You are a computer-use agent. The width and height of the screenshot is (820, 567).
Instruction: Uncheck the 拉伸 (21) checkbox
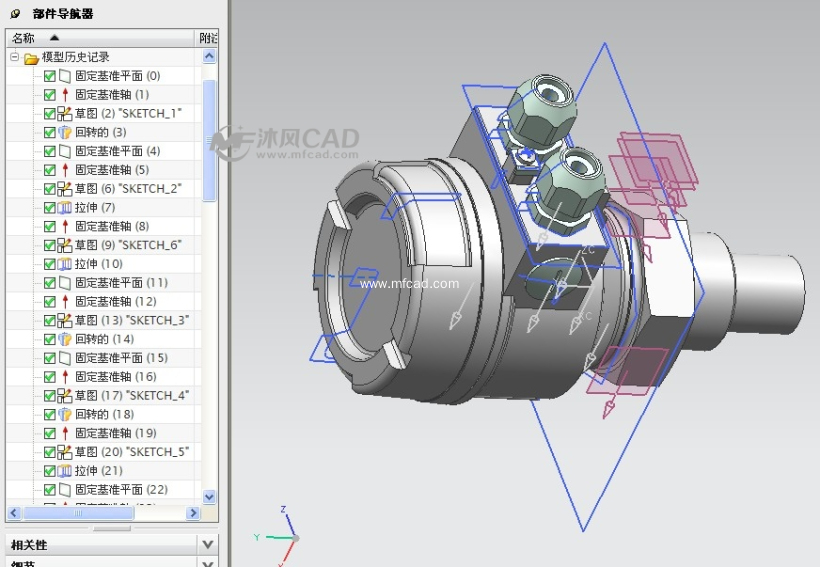(x=50, y=472)
